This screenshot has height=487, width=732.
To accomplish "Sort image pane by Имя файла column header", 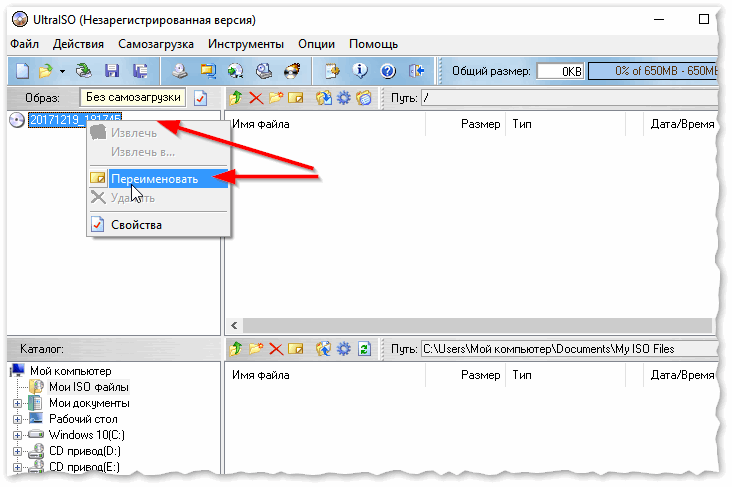I will coord(326,124).
